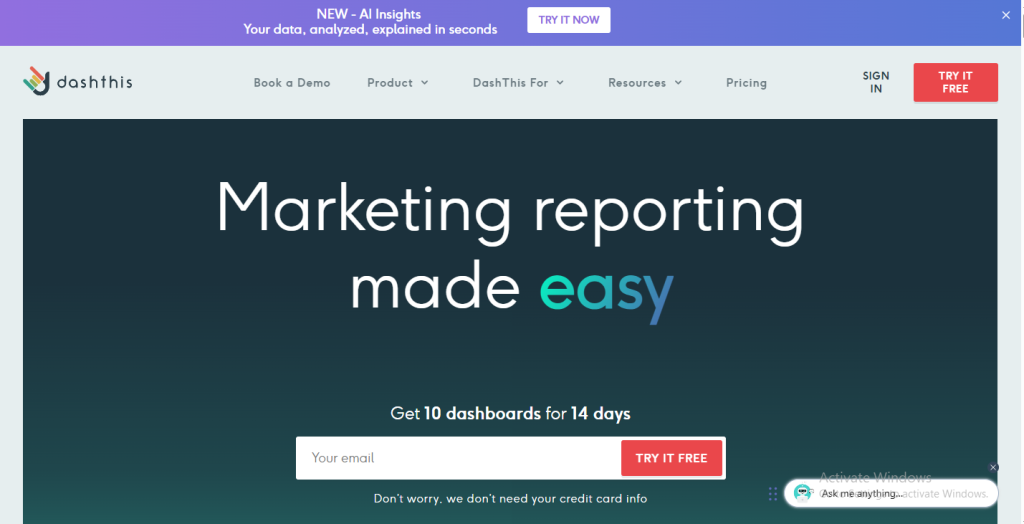This screenshot has height=524, width=1024.
Task: Click the DashThis For menu label
Action: 510,83
